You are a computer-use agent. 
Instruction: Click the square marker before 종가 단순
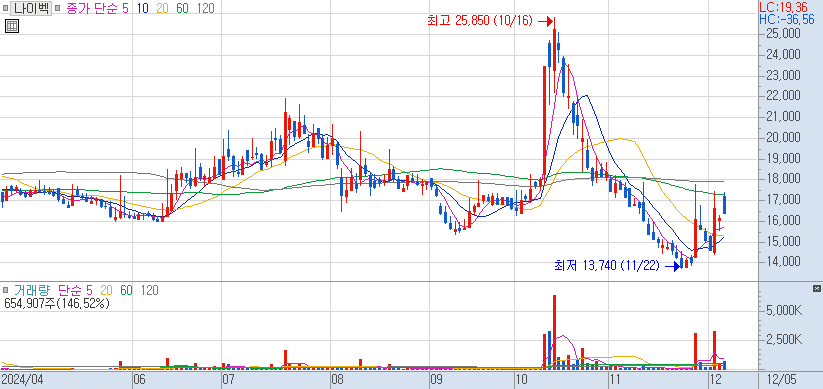coord(58,8)
